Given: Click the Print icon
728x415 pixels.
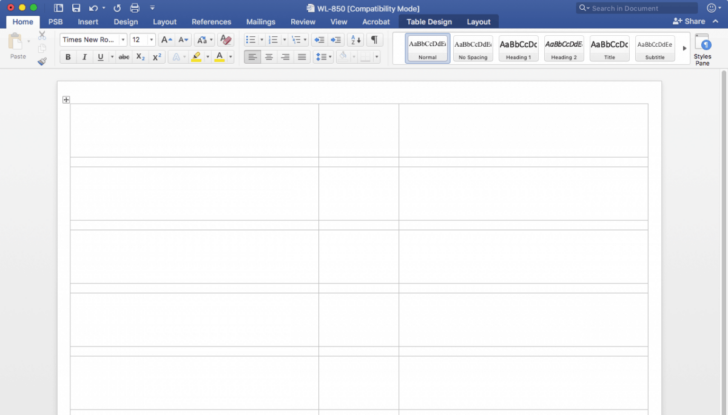Looking at the screenshot, I should click(135, 8).
